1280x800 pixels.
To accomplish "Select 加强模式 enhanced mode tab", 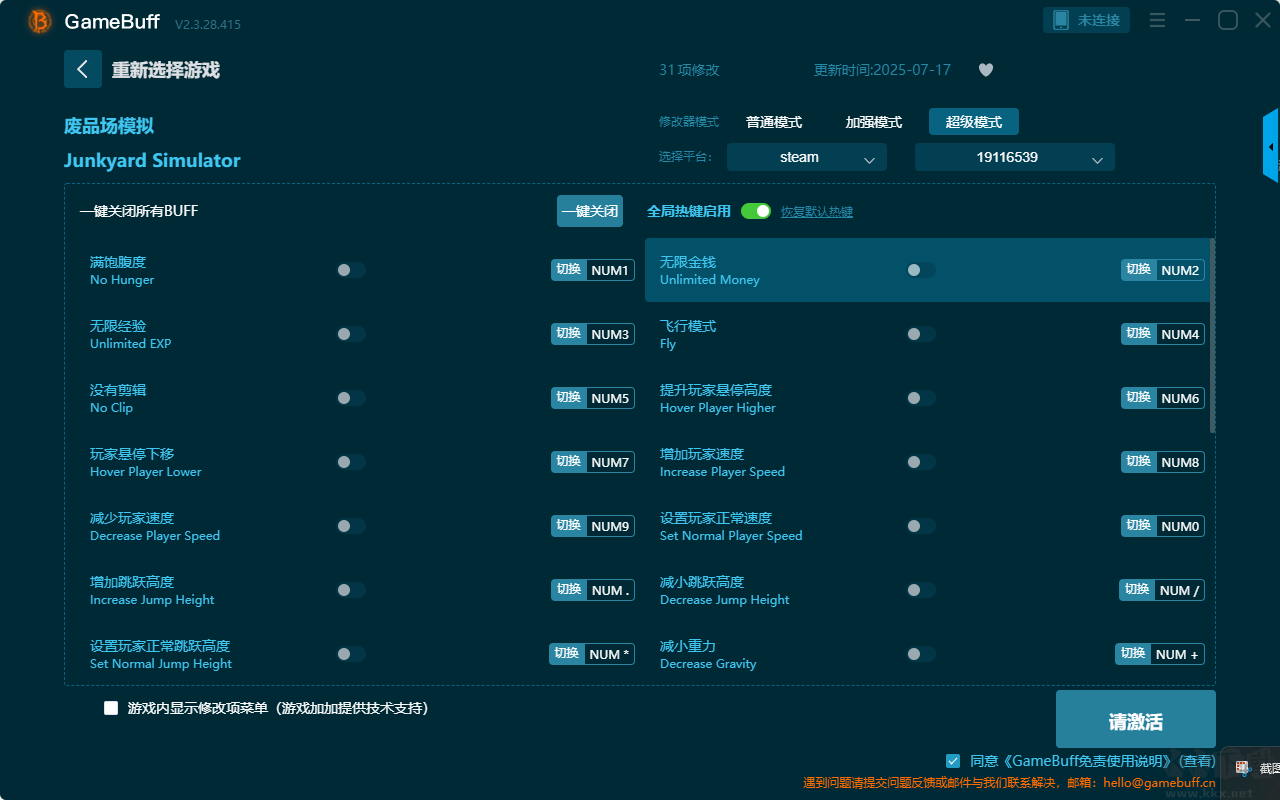I will pyautogui.click(x=874, y=122).
